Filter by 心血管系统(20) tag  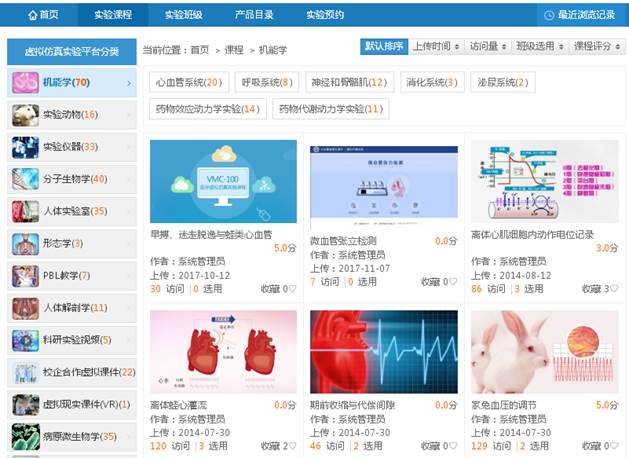(188, 82)
